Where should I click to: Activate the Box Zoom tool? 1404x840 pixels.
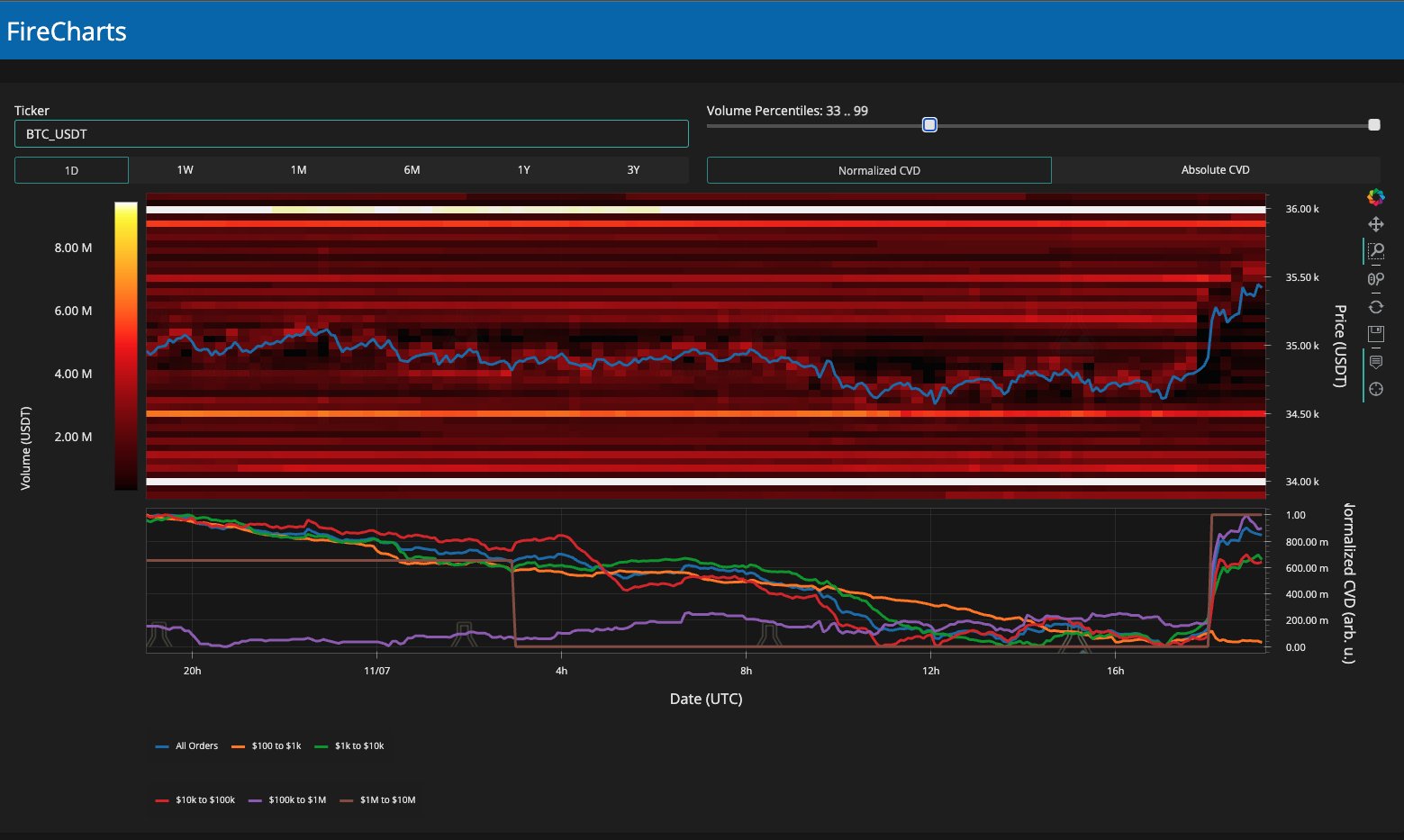pos(1375,251)
